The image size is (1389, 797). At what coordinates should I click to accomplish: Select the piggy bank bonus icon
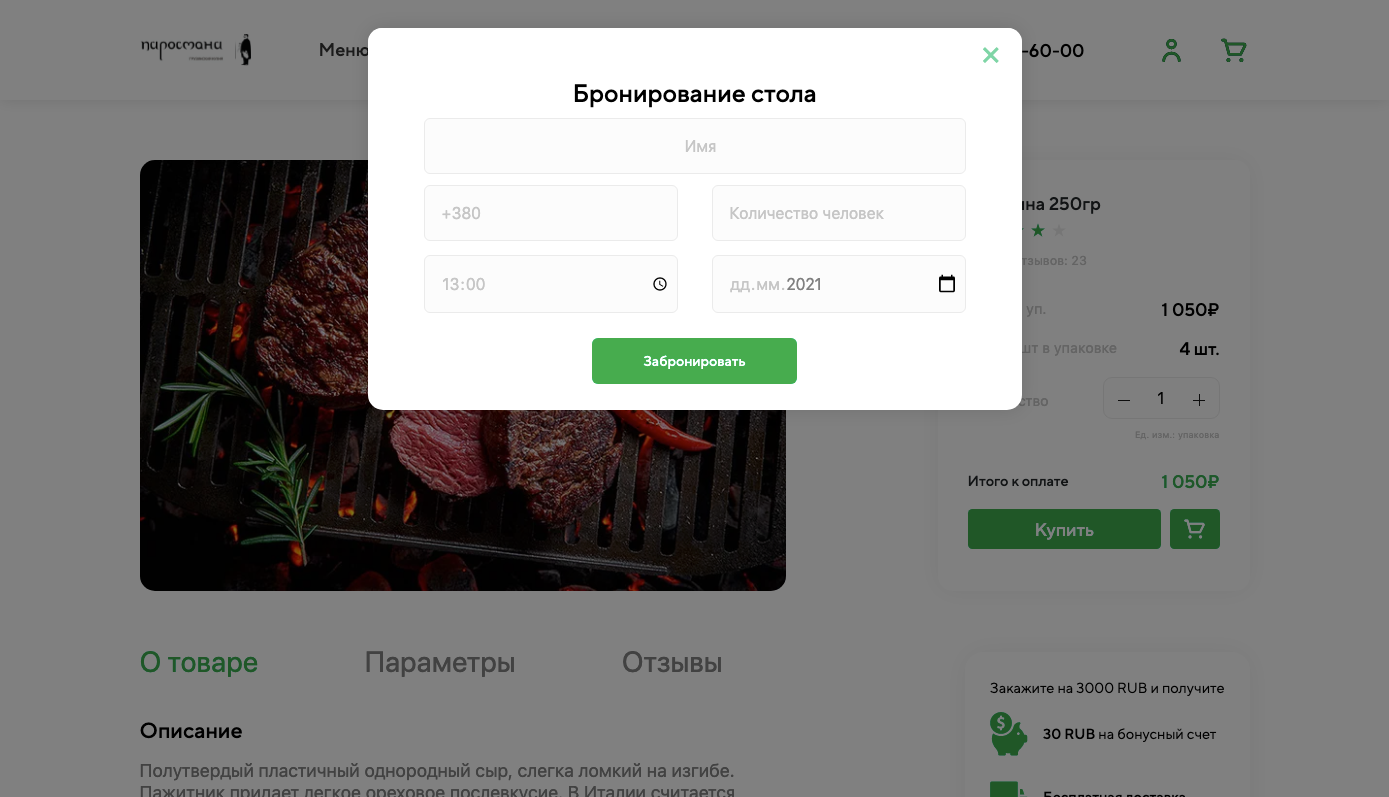[1008, 734]
